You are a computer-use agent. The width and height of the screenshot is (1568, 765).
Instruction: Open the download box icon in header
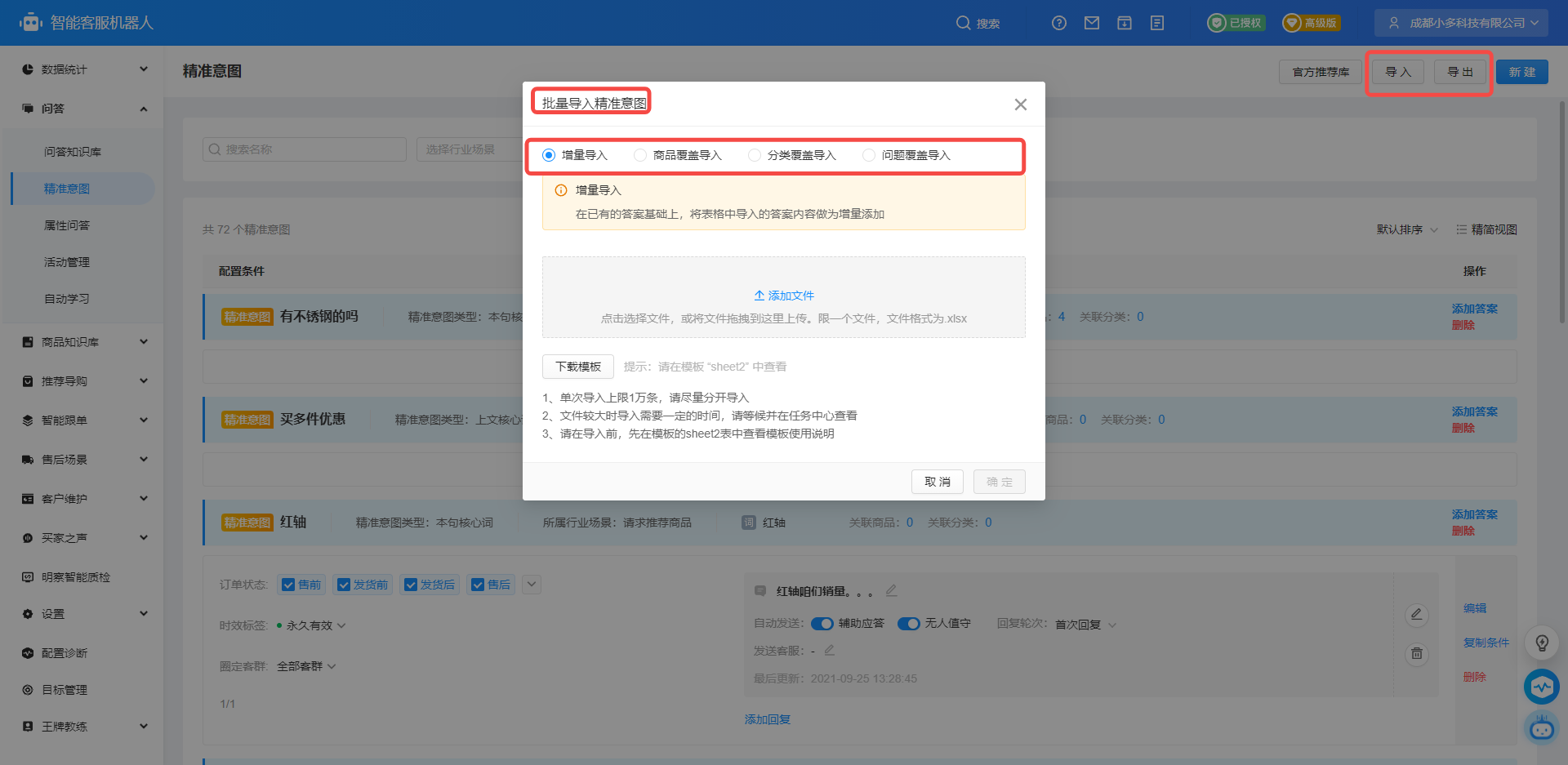(x=1125, y=23)
